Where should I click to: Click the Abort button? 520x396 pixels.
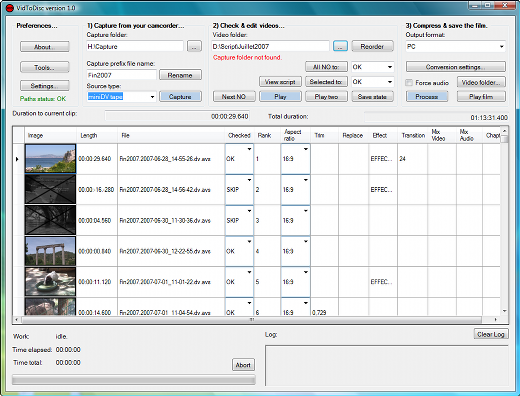pos(243,365)
